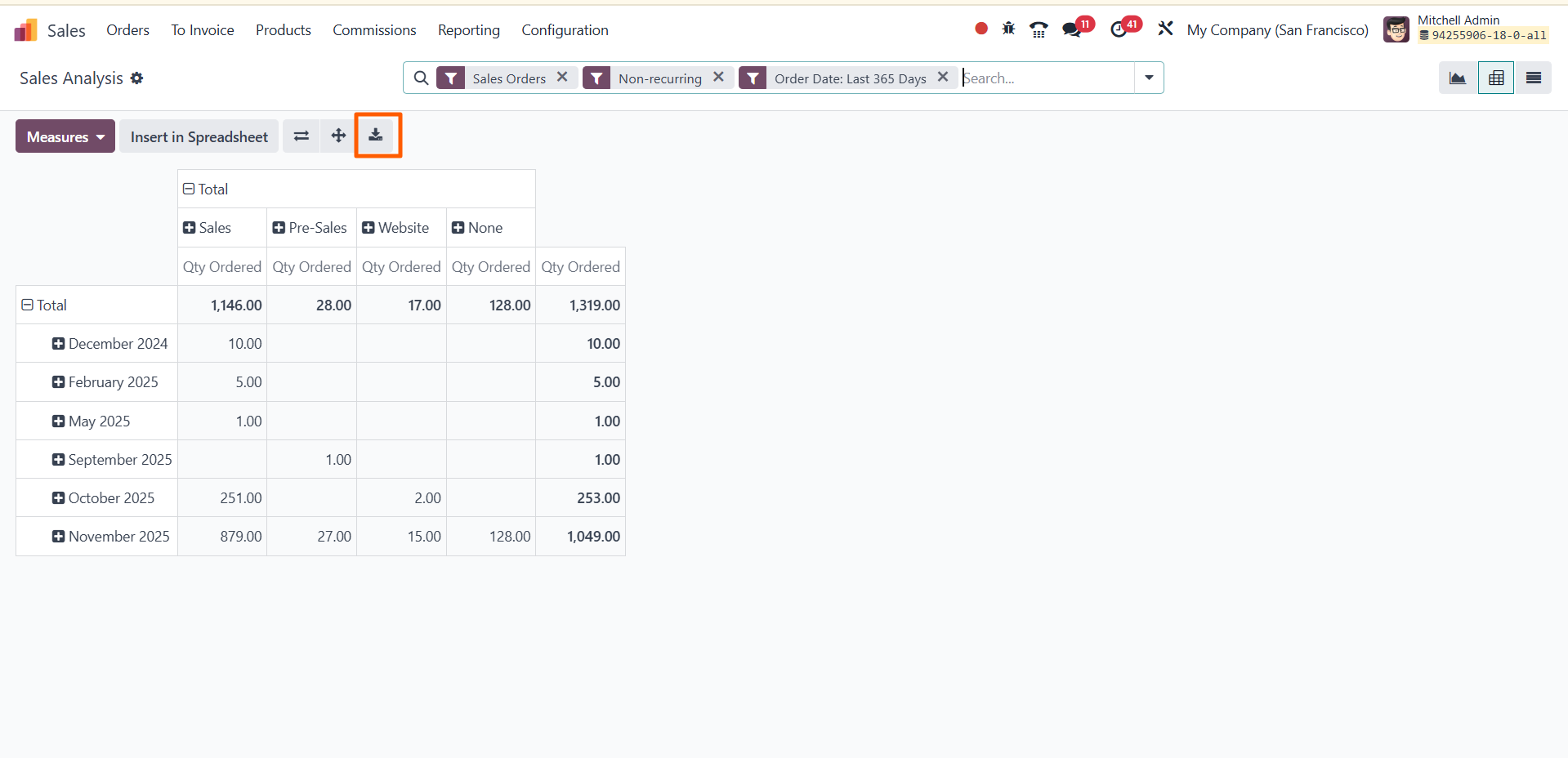
Task: Open the To Invoice menu
Action: [x=202, y=30]
